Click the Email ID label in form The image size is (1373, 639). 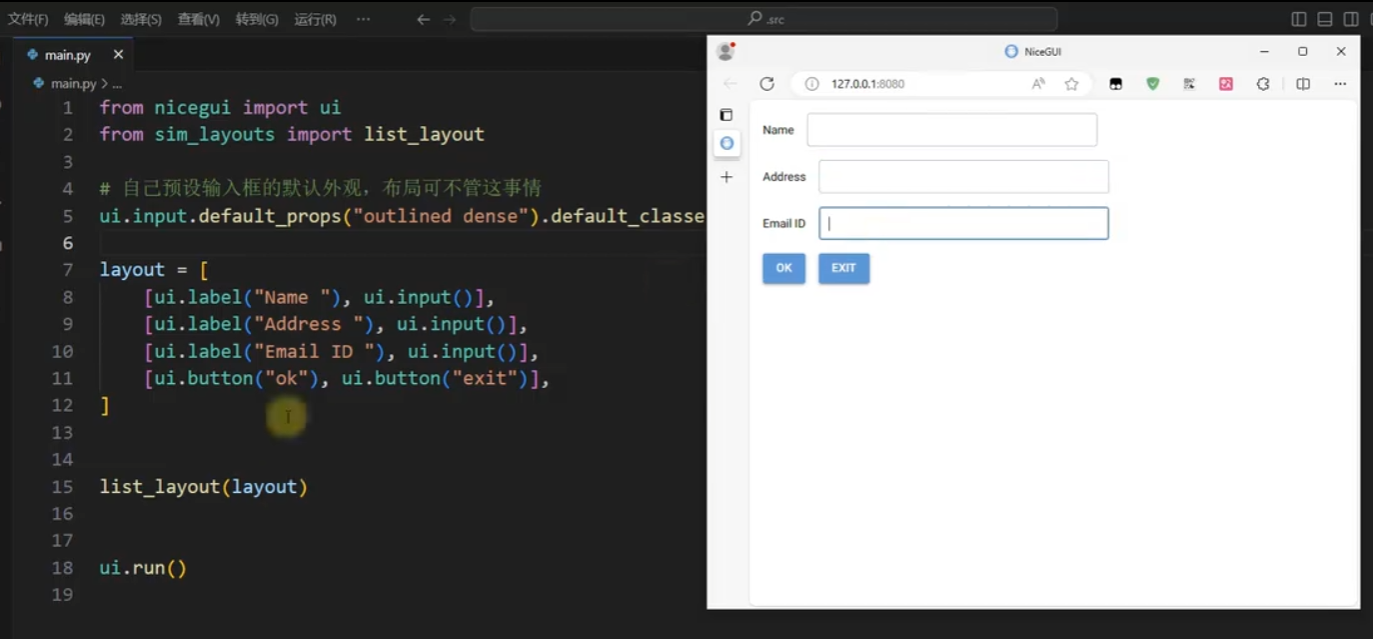point(784,223)
